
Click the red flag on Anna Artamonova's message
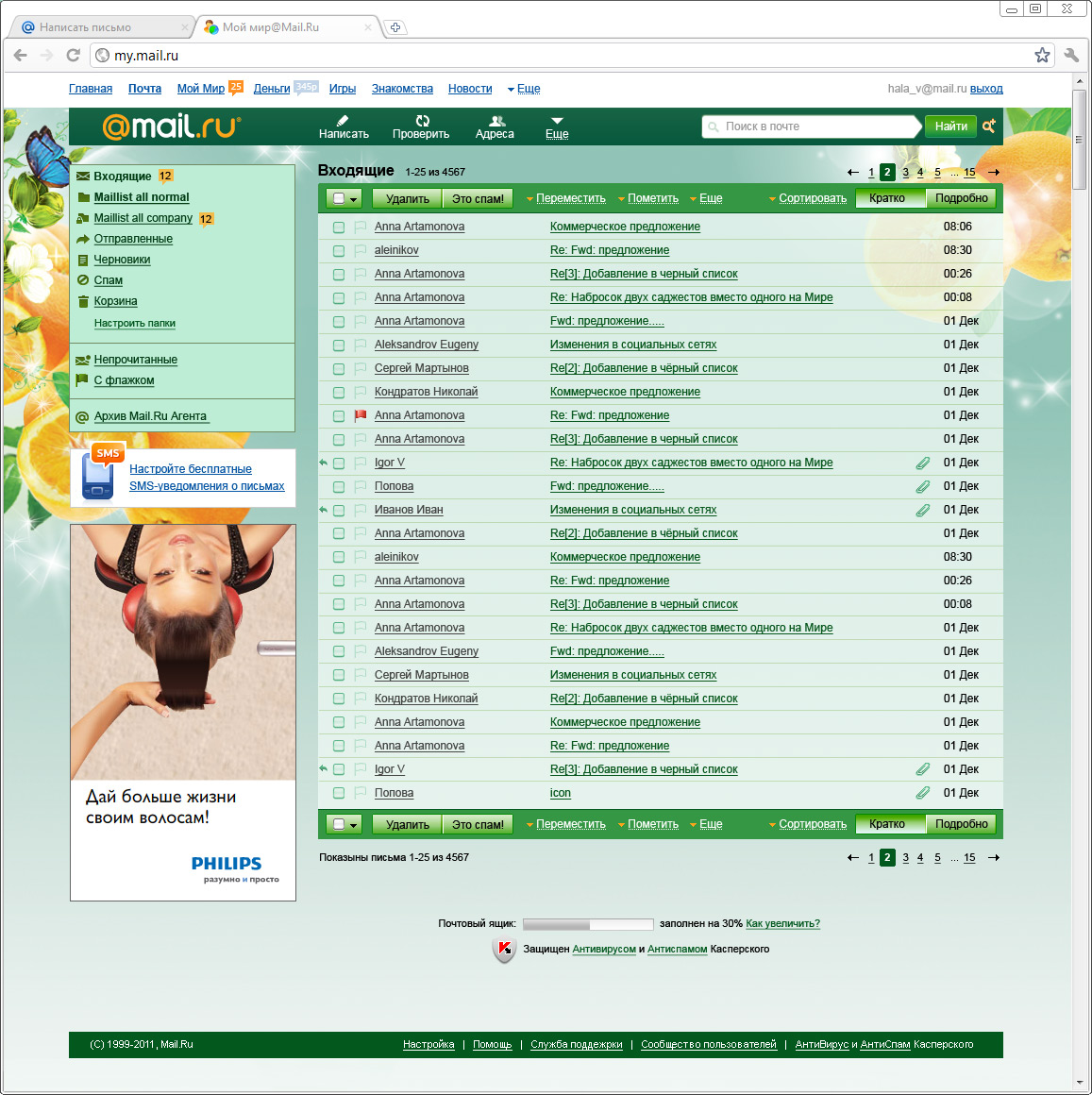pyautogui.click(x=361, y=415)
